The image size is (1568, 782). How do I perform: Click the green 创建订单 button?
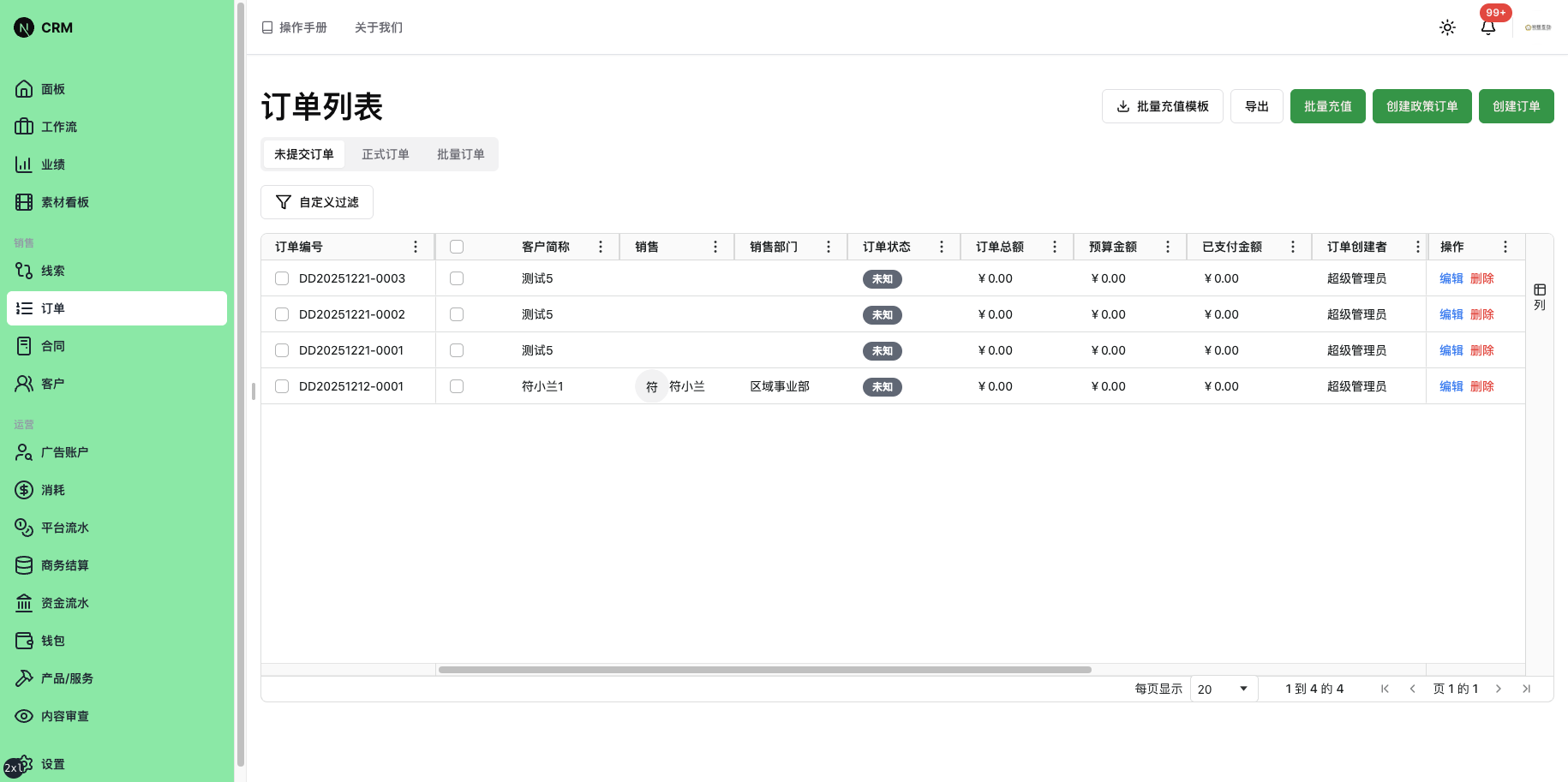[1516, 106]
